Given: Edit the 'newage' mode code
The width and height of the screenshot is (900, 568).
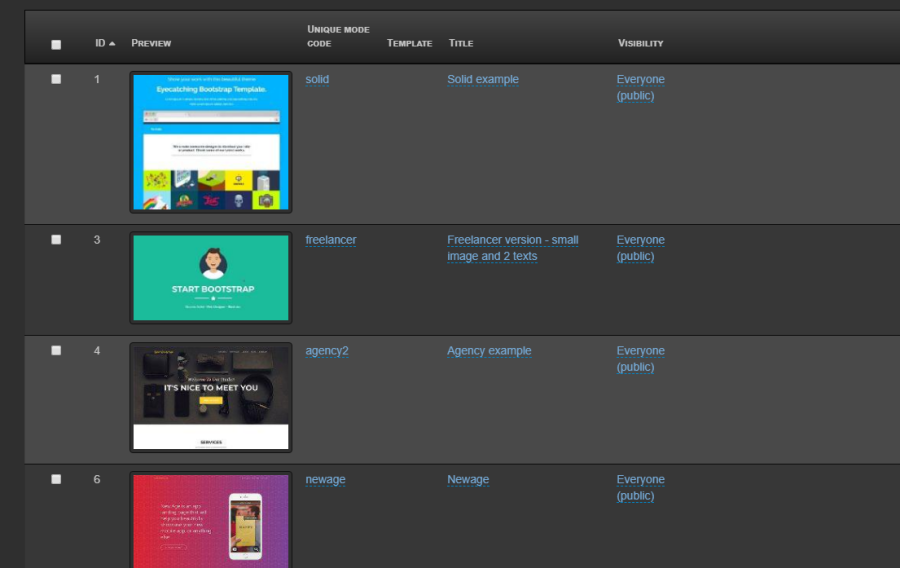Looking at the screenshot, I should point(325,479).
